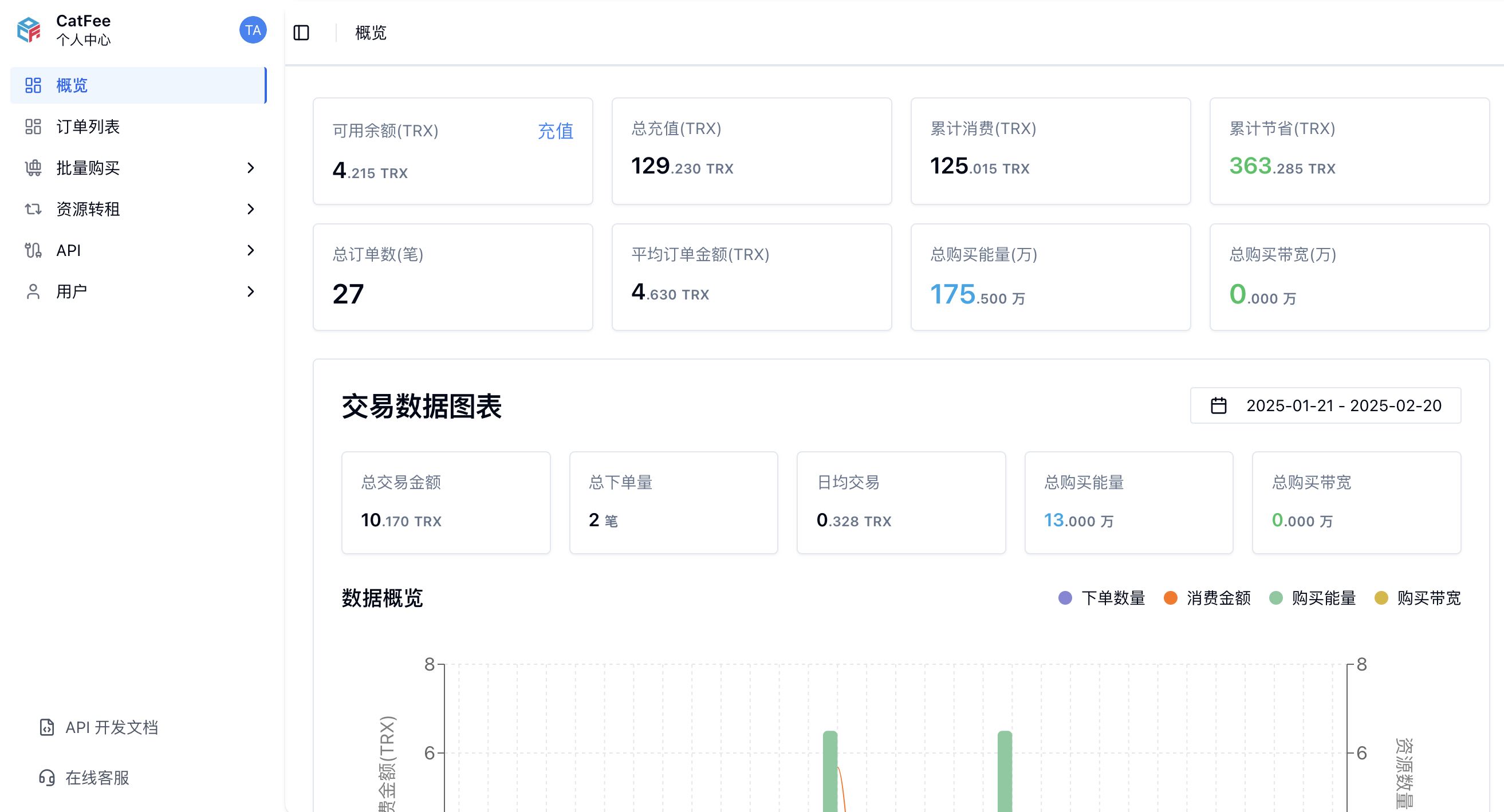Open the API 开发文档 link
Screen dimensions: 1504x812
tap(99, 727)
